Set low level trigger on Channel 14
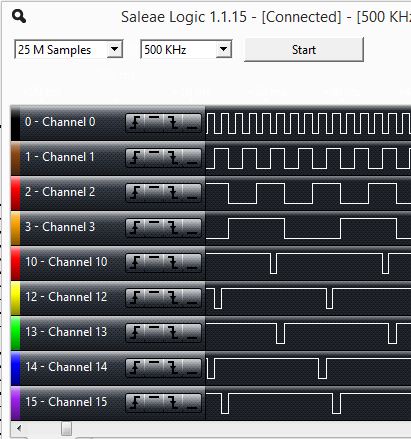Screen dimensions: 411x439 [x=192, y=368]
